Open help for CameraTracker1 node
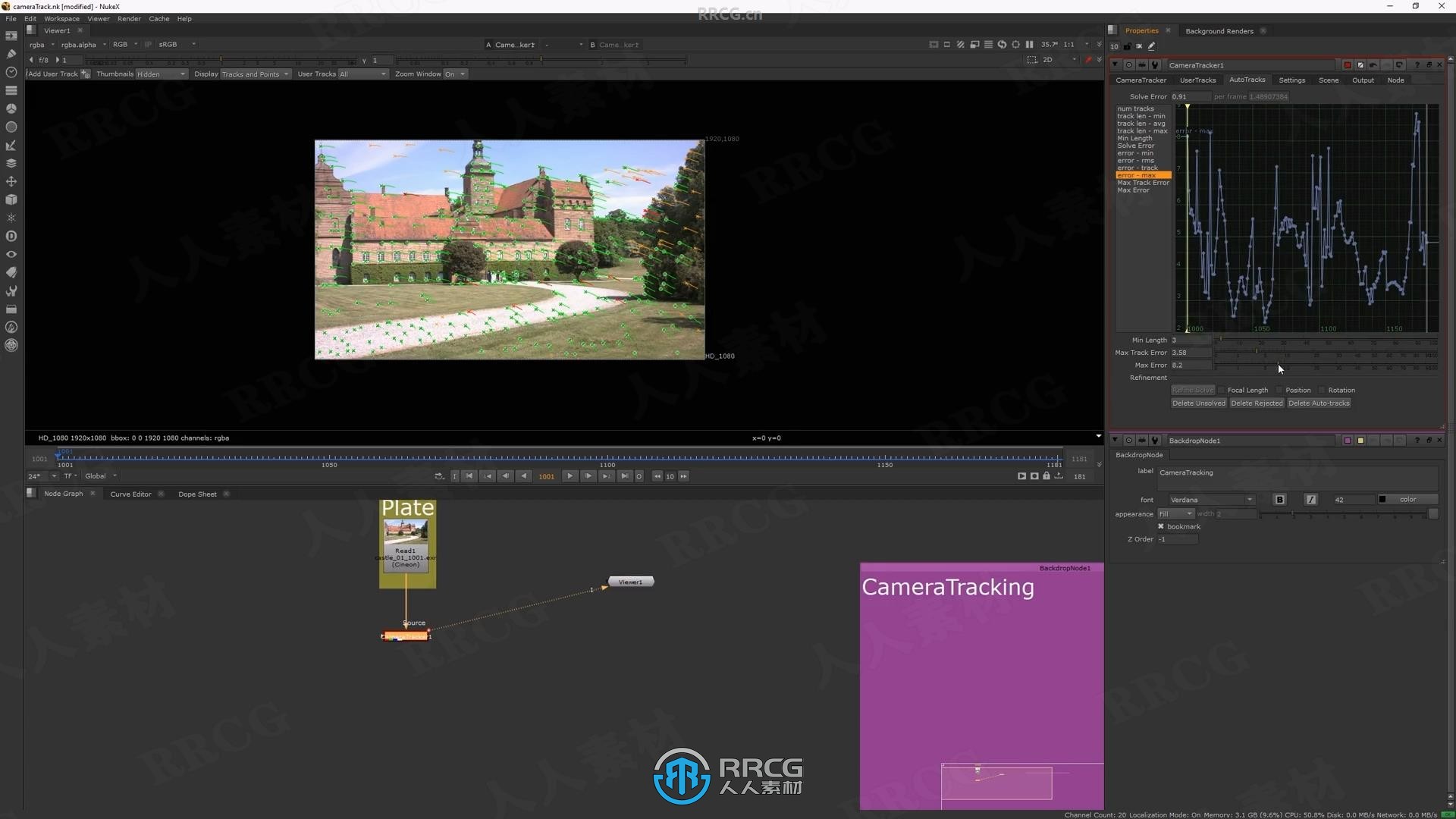Screen dimensions: 1456x819 click(x=1417, y=65)
